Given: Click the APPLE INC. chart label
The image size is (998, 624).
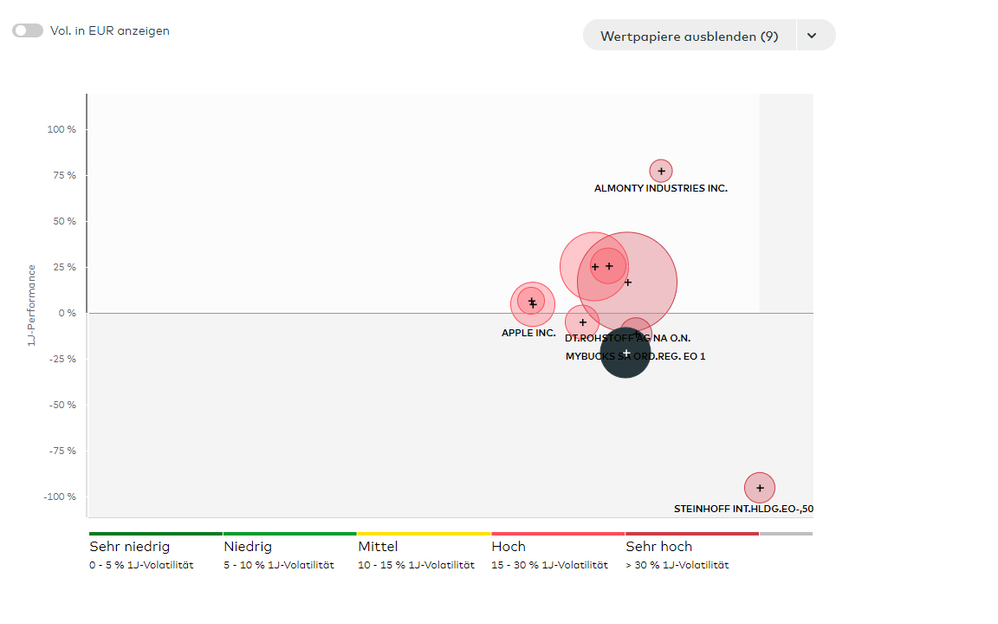Looking at the screenshot, I should point(528,332).
